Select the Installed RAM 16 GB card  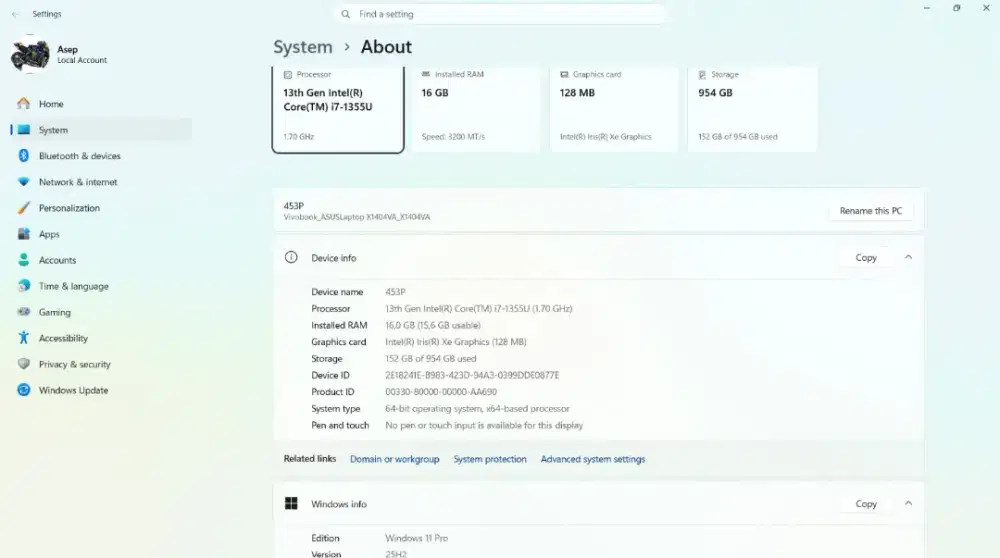click(x=476, y=108)
